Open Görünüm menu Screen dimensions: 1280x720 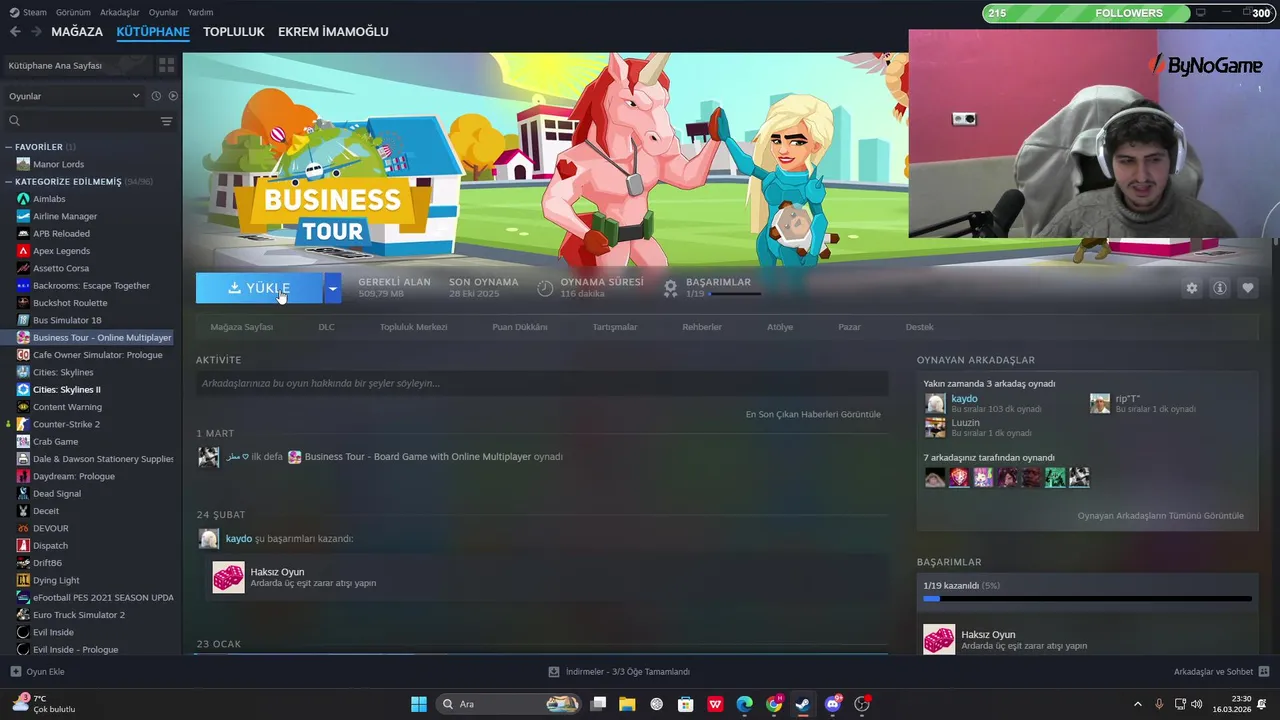click(x=73, y=12)
